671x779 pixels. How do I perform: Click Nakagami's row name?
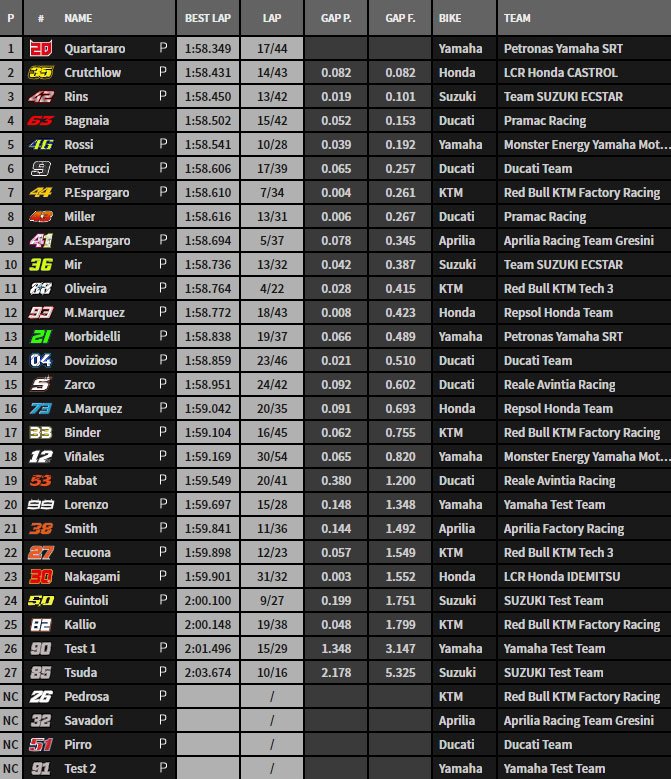(93, 576)
